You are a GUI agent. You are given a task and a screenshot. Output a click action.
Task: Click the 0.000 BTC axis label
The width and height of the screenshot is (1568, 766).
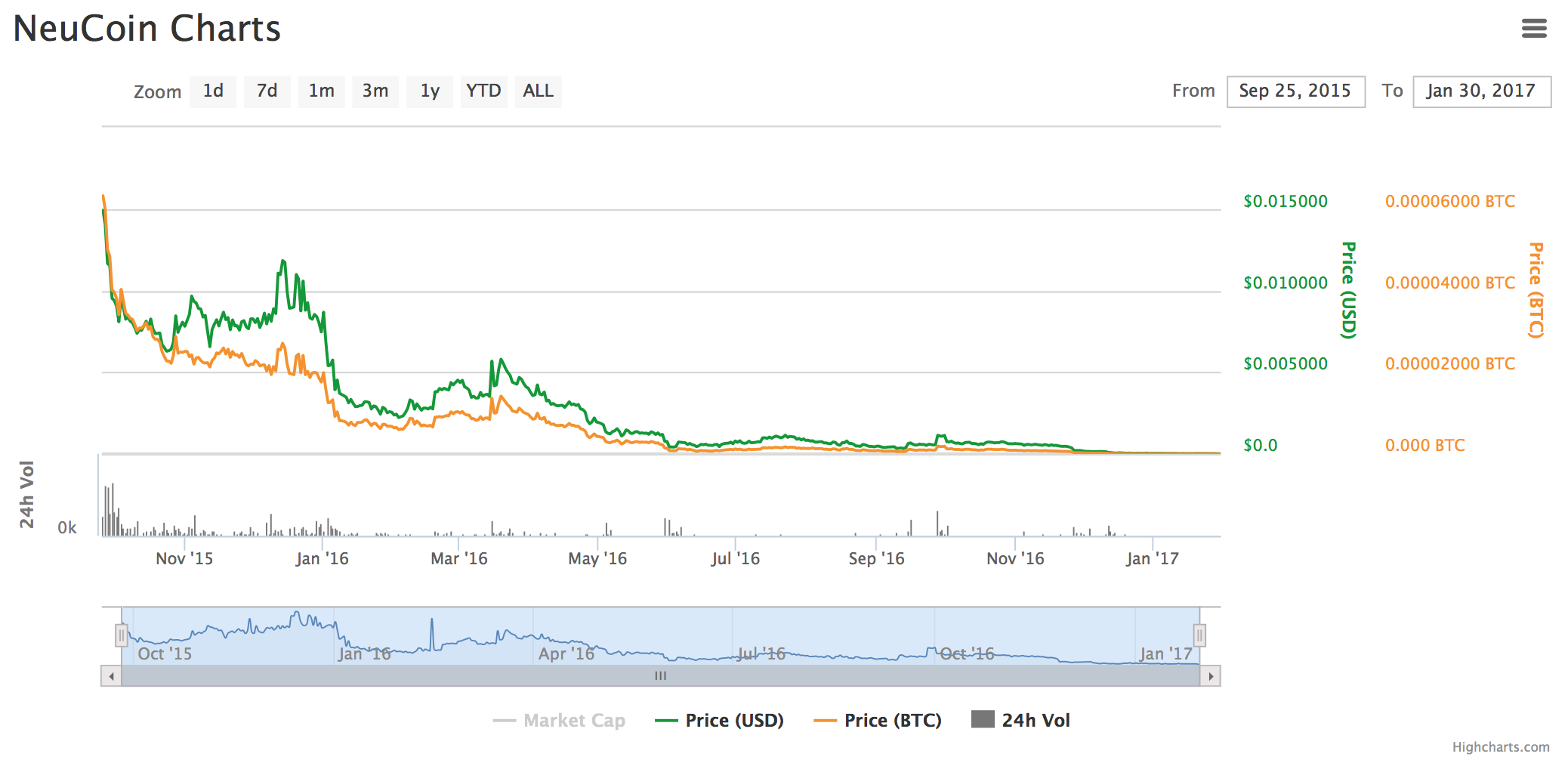coord(1424,445)
